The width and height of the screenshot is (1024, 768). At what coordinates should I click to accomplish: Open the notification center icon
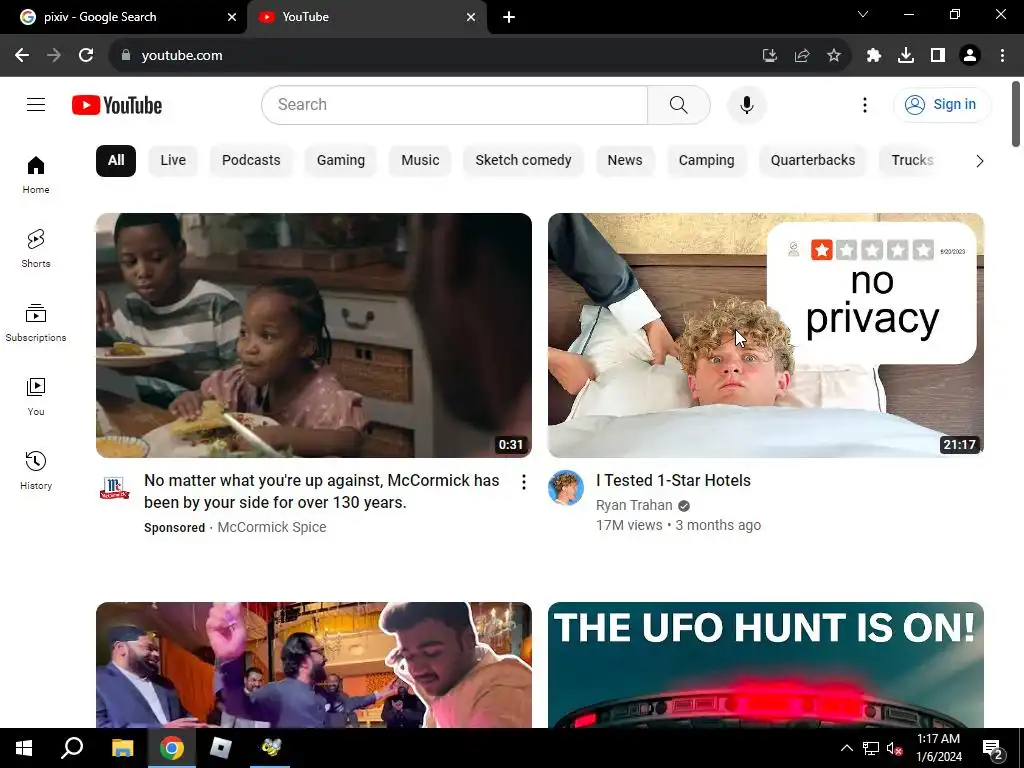(x=992, y=750)
